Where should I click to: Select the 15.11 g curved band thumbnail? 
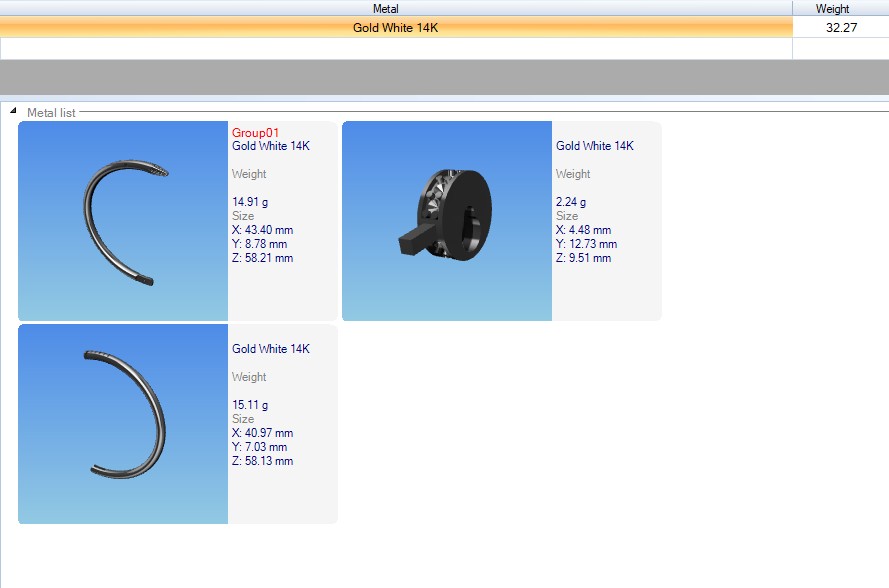123,424
